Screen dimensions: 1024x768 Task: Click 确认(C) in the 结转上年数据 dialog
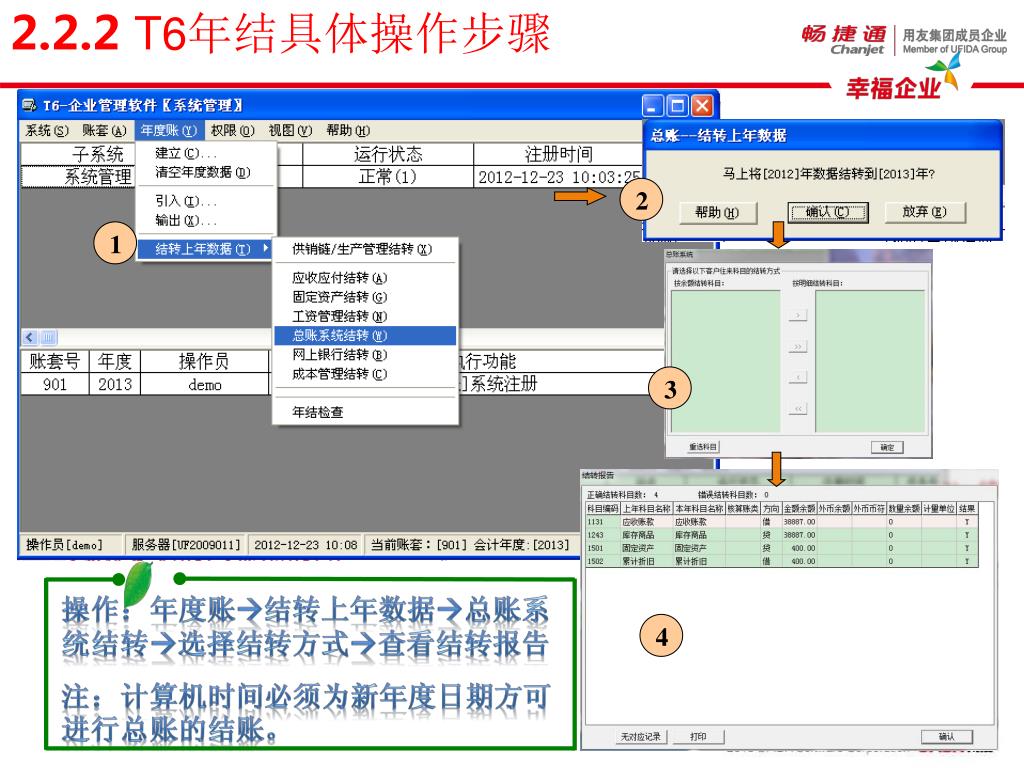827,212
